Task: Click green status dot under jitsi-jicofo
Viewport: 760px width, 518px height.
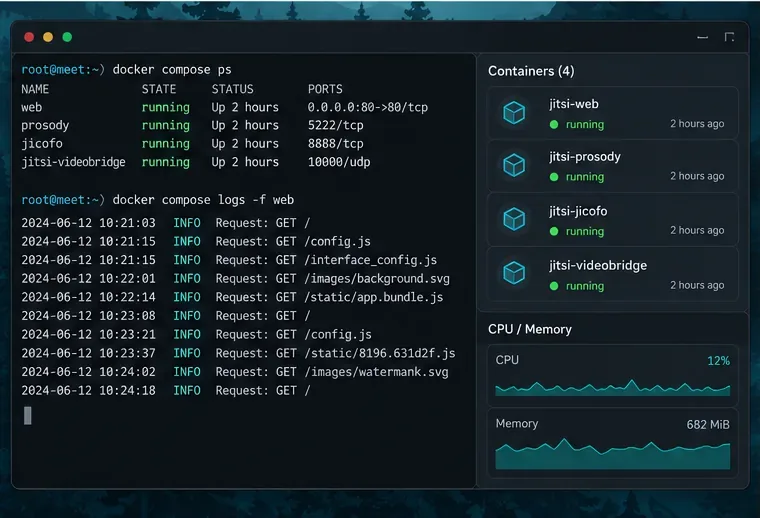Action: coord(554,231)
